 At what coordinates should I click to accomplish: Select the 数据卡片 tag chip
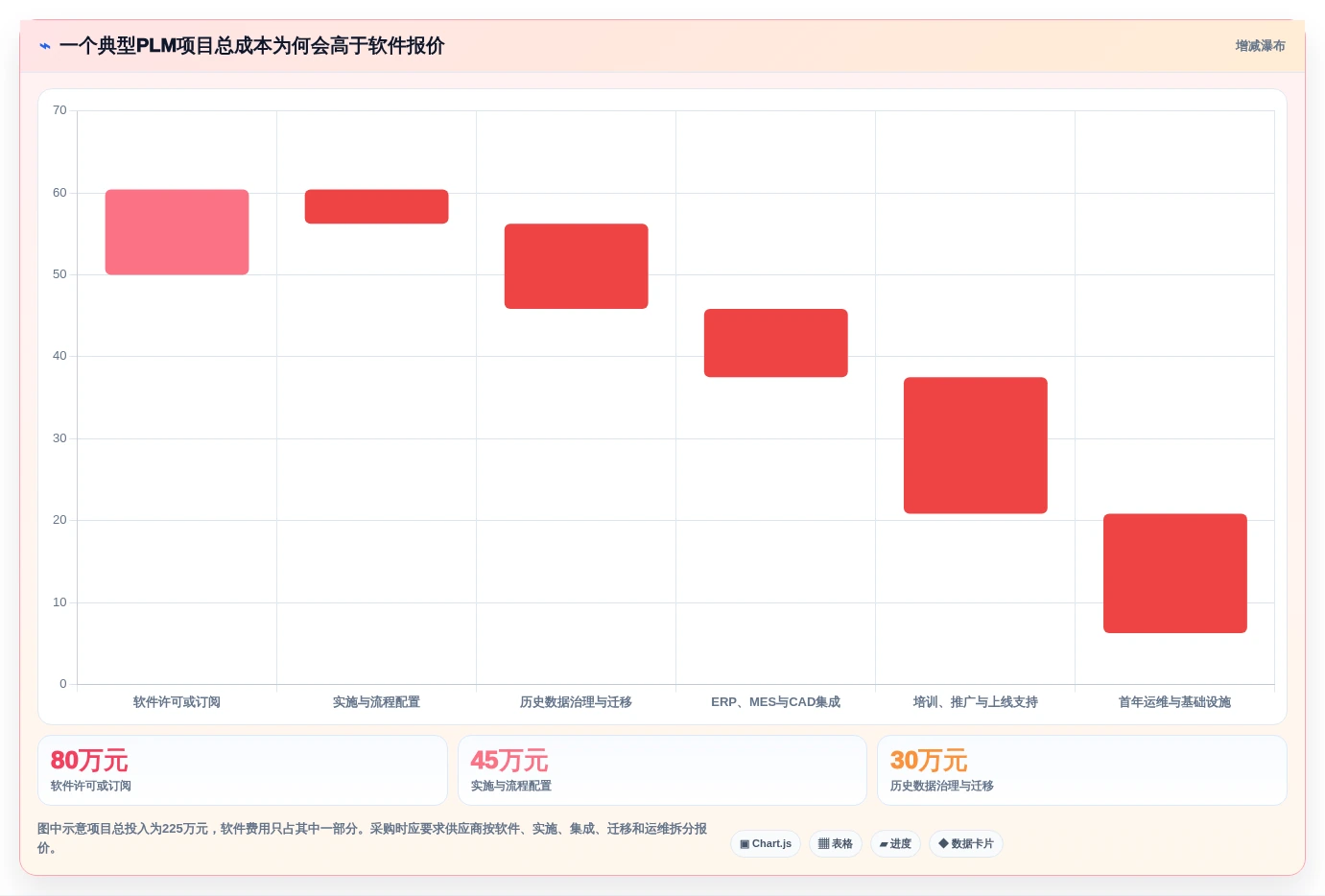coord(966,844)
